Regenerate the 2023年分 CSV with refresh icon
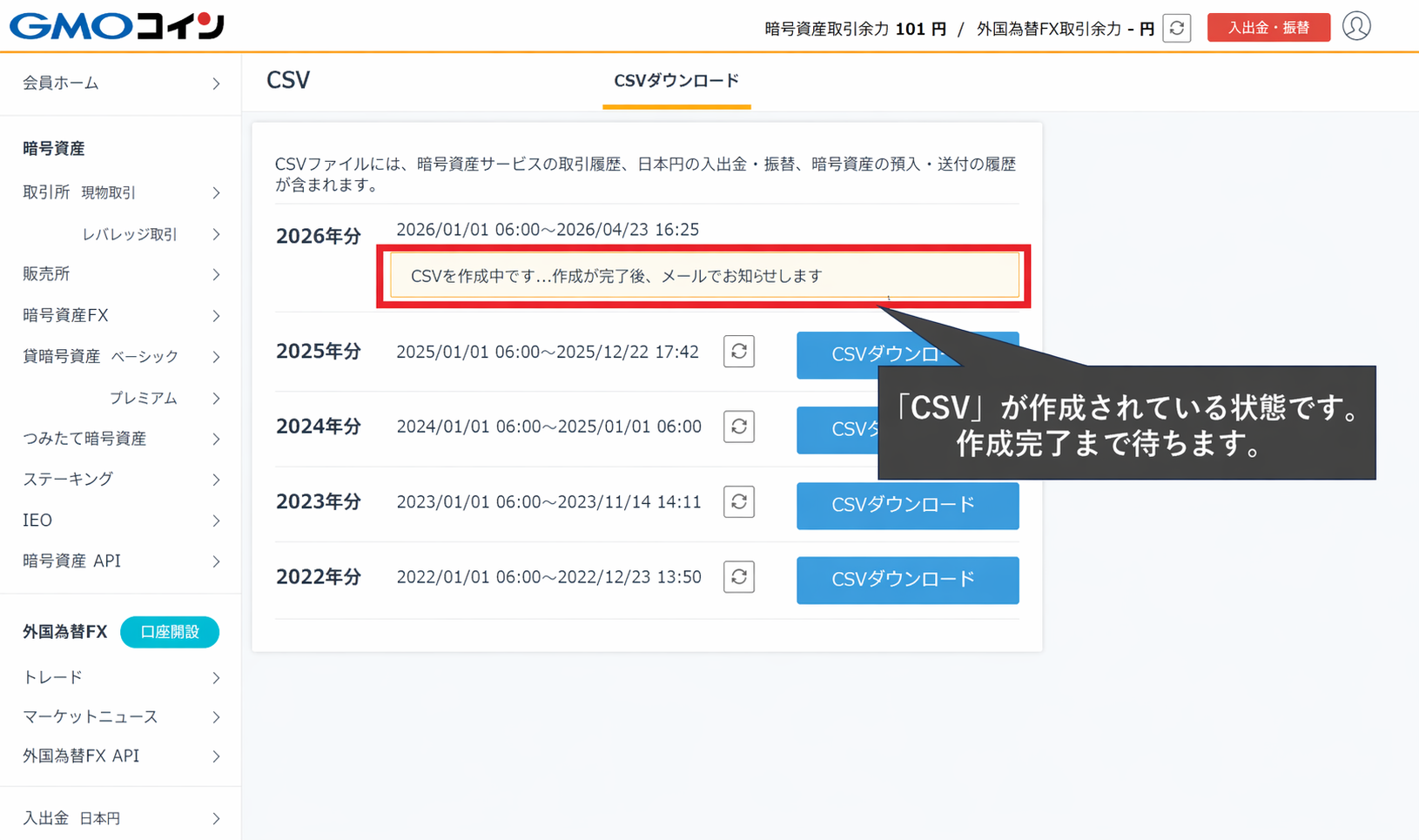The width and height of the screenshot is (1419, 840). (739, 501)
